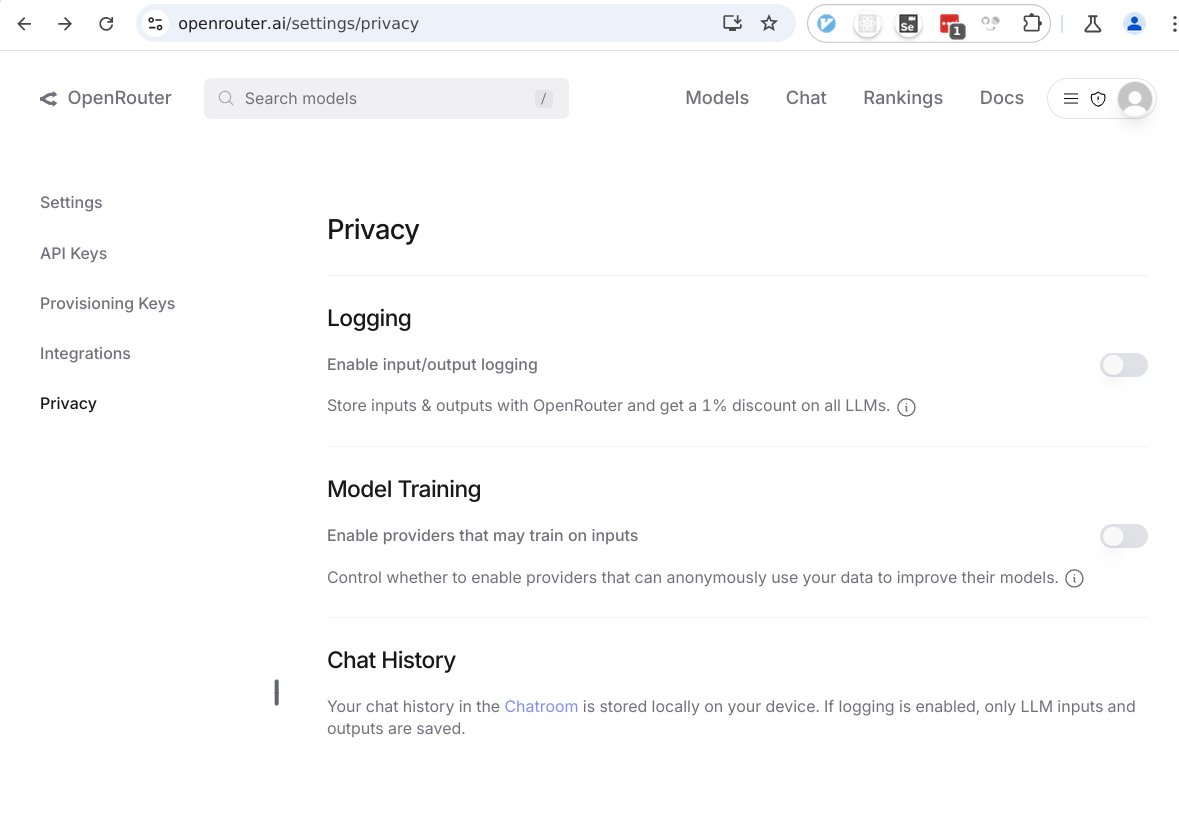Go to Provisioning Keys settings page
The height and width of the screenshot is (833, 1179).
tap(107, 303)
